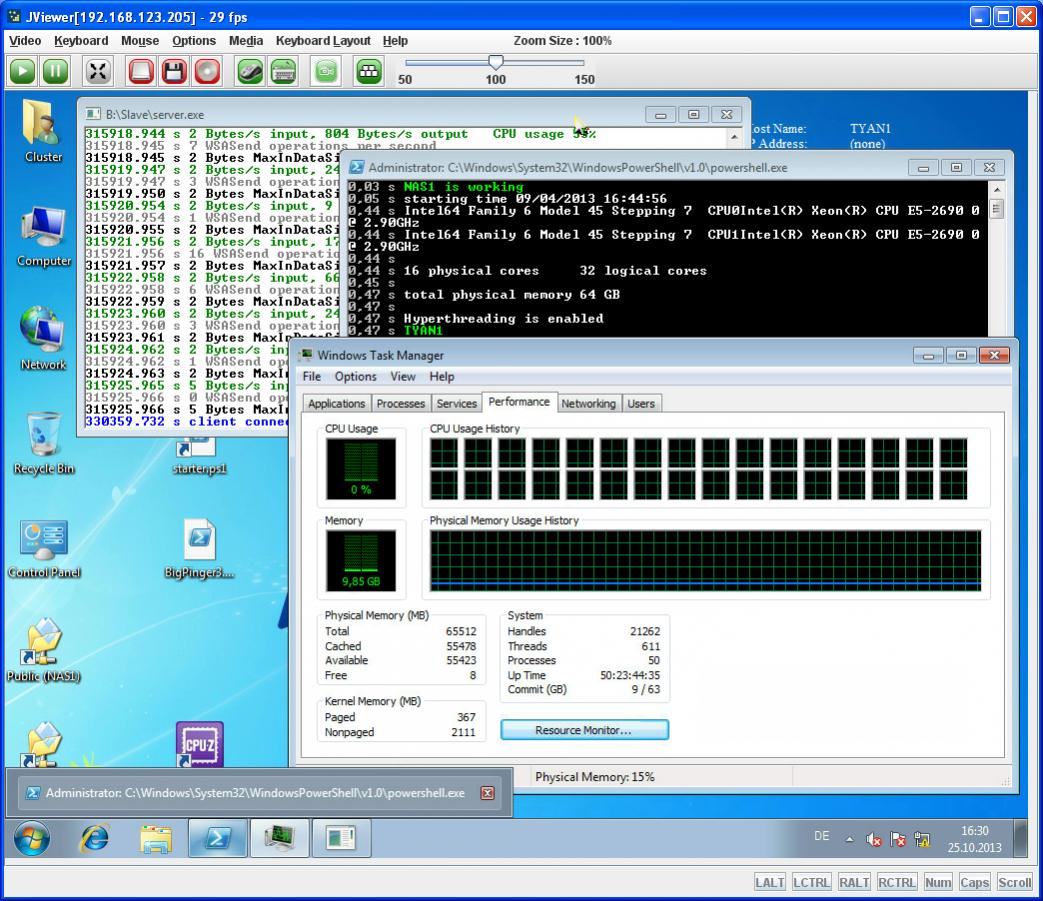Switch to the Users tab

pos(641,404)
